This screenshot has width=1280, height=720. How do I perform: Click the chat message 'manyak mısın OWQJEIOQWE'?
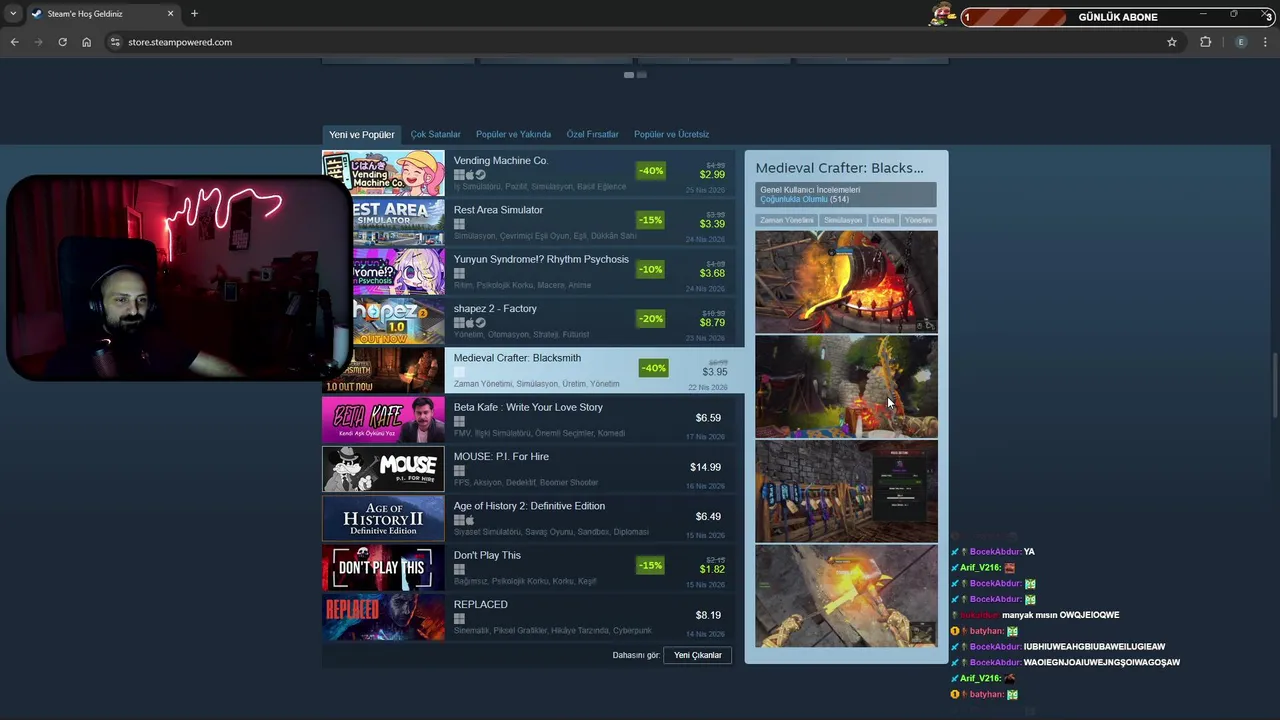[x=1060, y=615]
